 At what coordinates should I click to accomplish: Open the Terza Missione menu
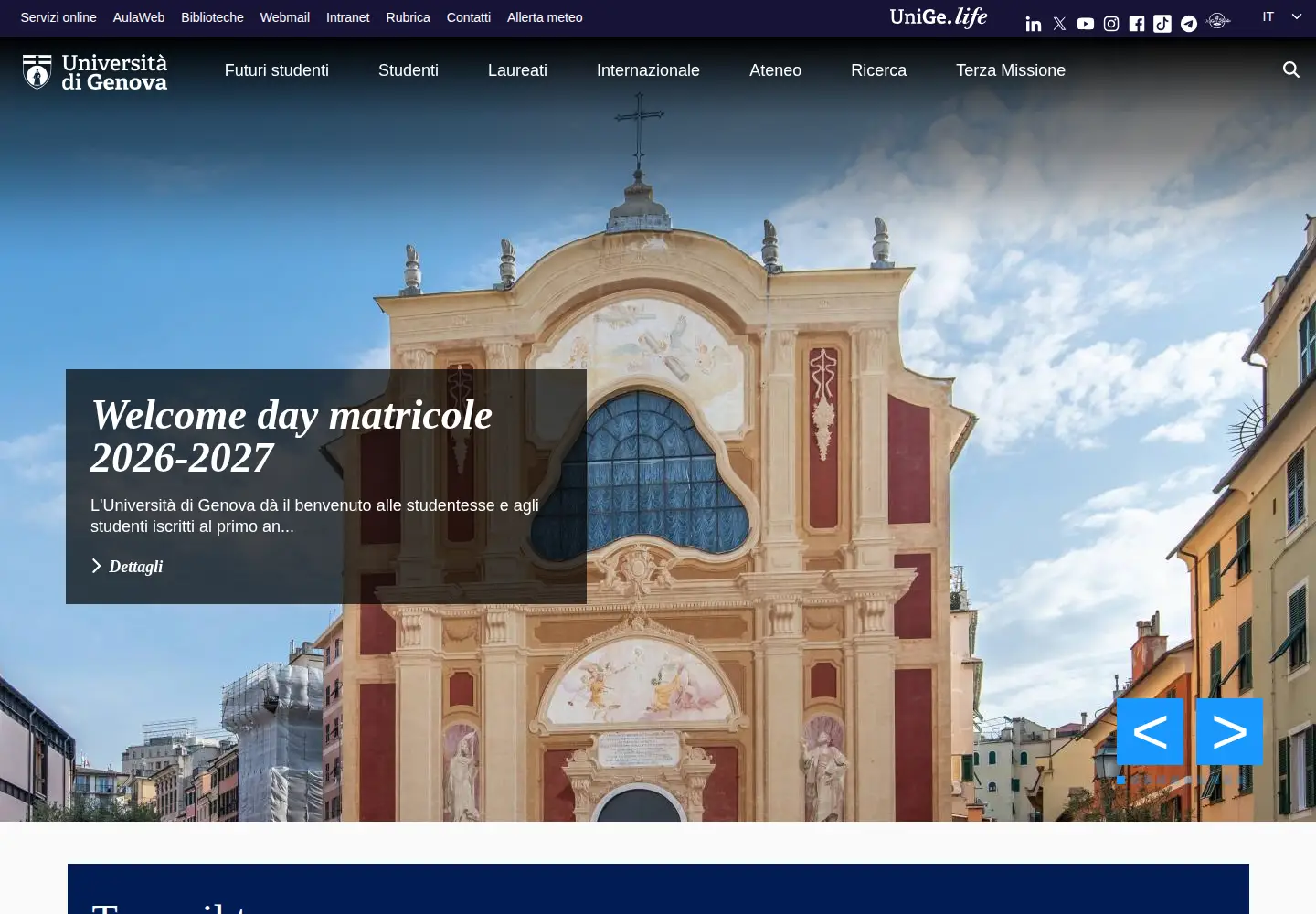(x=1011, y=70)
